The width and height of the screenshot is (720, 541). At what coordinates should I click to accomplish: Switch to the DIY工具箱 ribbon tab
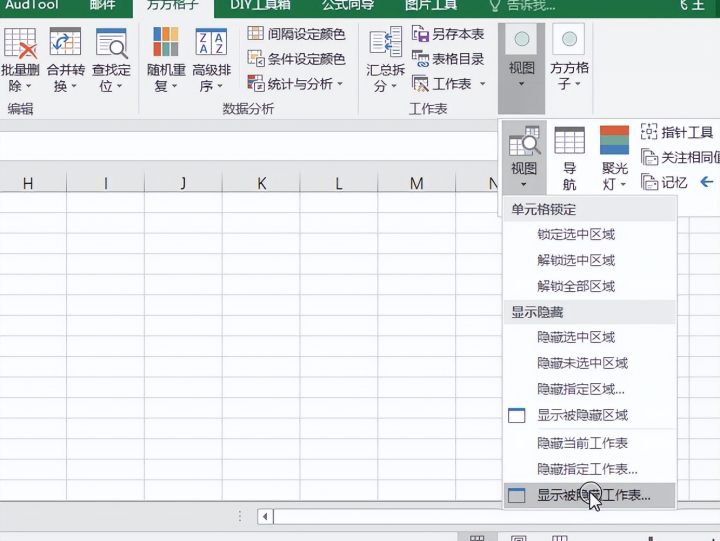point(260,6)
